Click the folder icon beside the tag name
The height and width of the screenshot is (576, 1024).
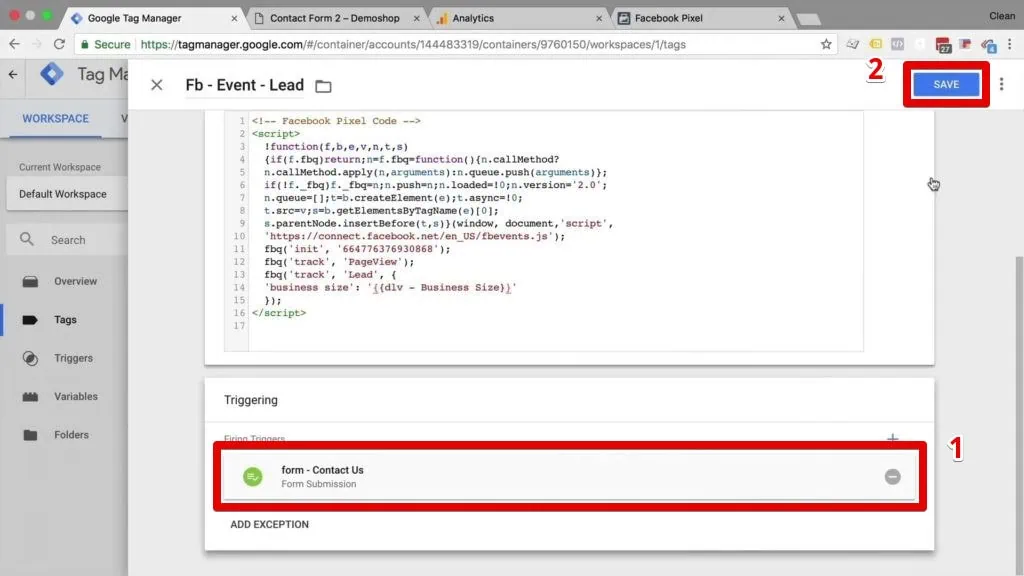(x=322, y=86)
